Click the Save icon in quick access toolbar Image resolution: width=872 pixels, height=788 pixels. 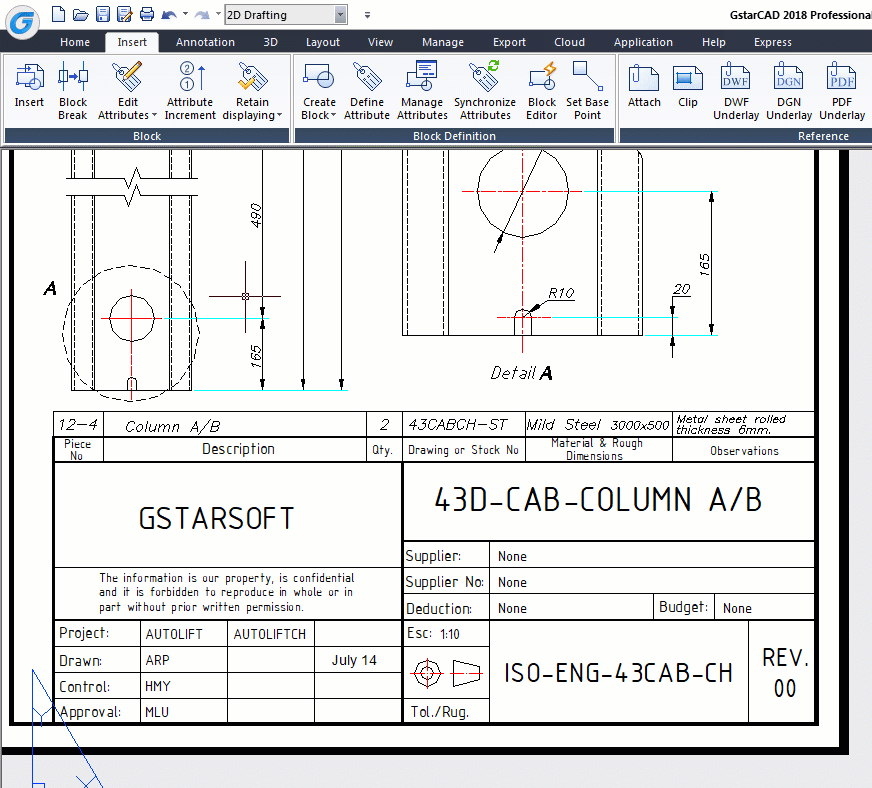[x=102, y=15]
